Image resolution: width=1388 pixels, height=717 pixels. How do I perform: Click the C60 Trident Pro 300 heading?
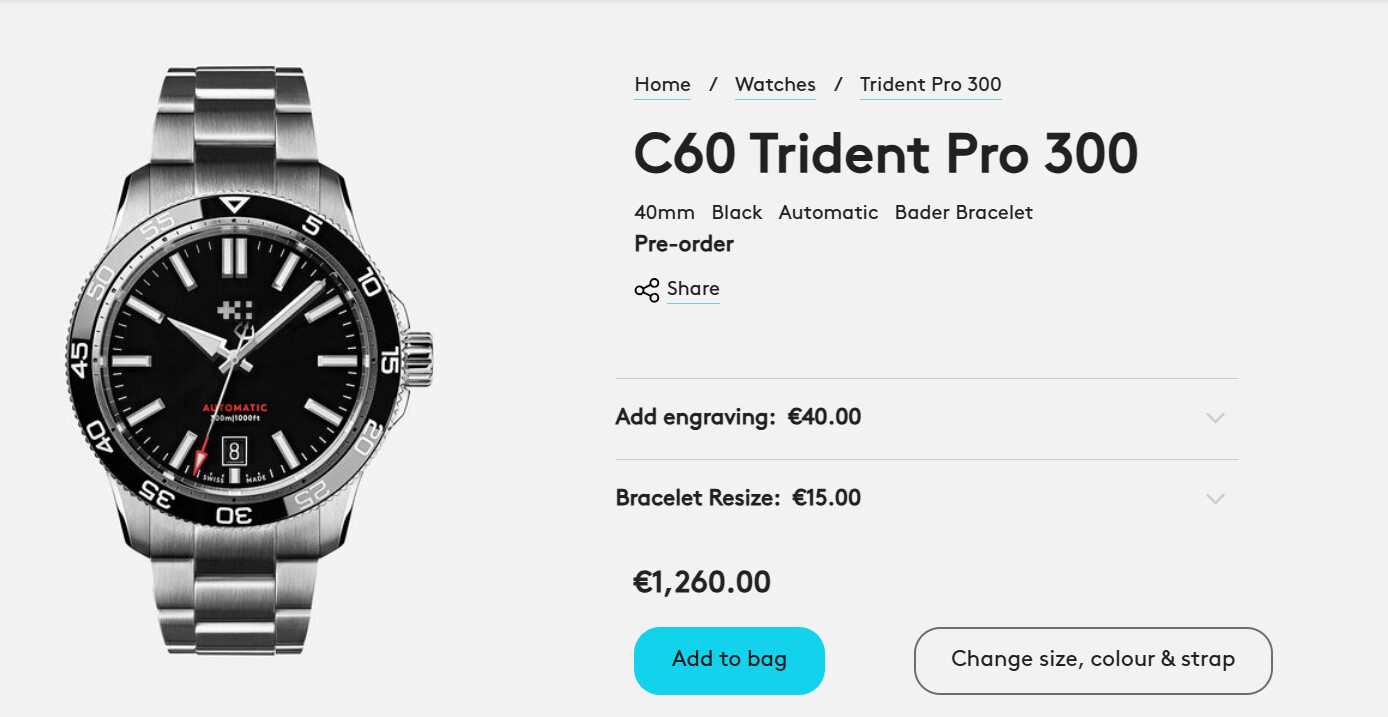885,153
